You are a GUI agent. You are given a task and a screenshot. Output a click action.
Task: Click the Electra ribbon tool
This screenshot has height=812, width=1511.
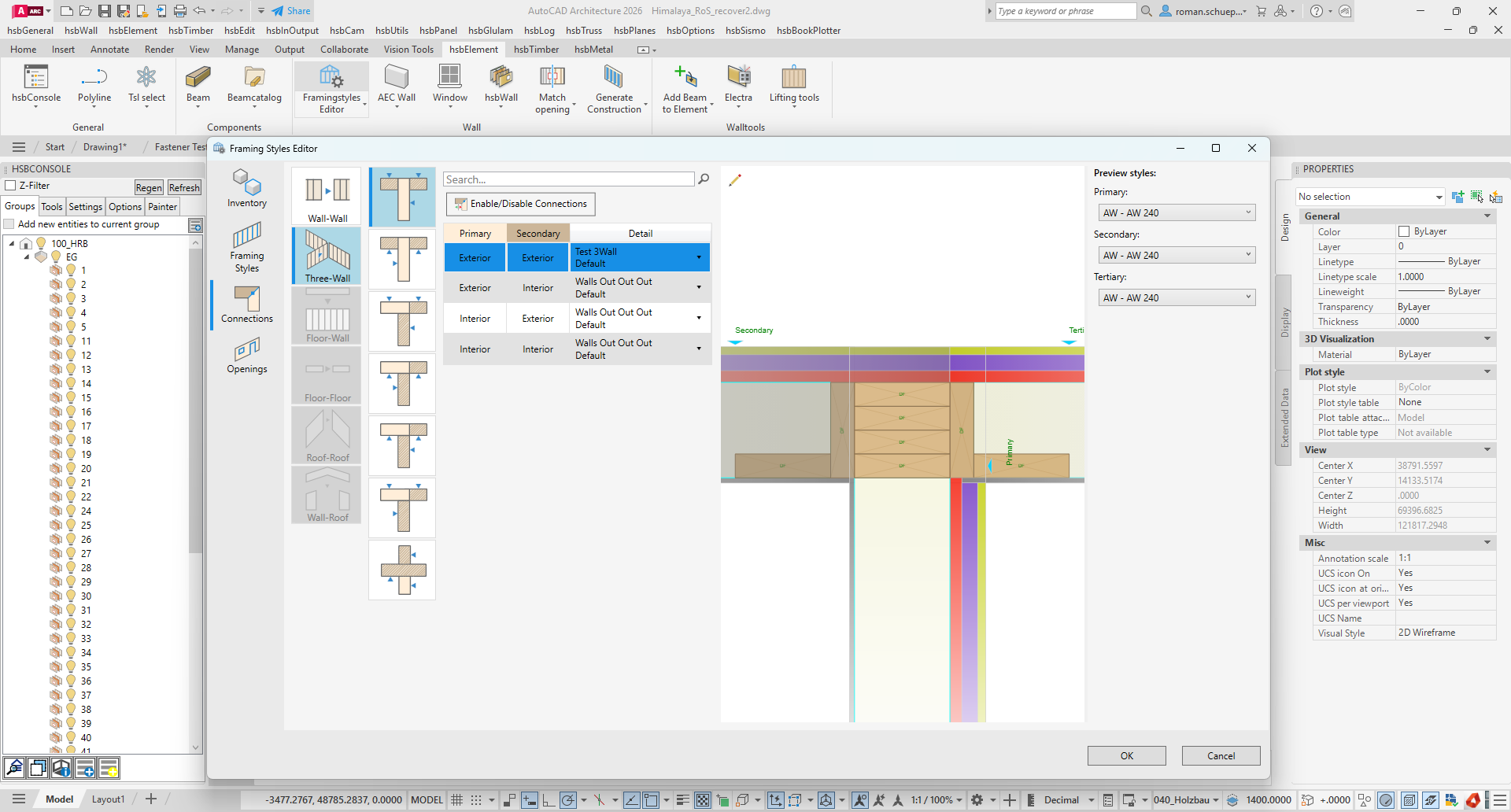click(x=738, y=85)
